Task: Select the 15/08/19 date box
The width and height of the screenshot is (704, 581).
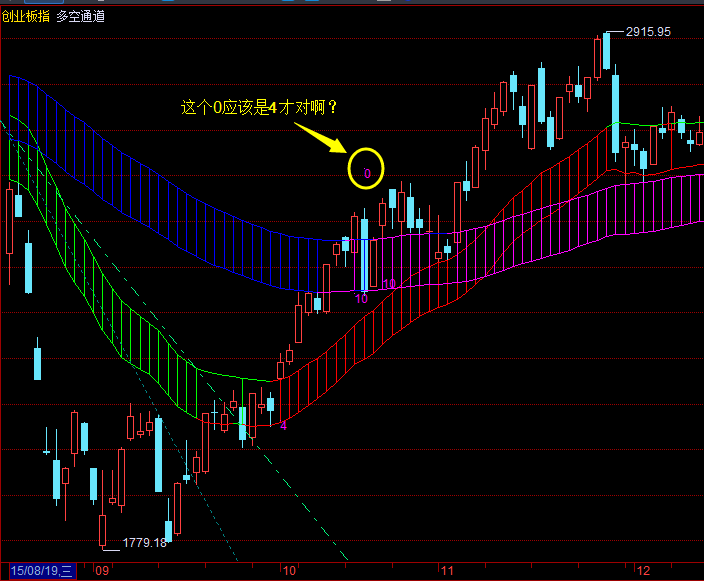Action: [38, 571]
